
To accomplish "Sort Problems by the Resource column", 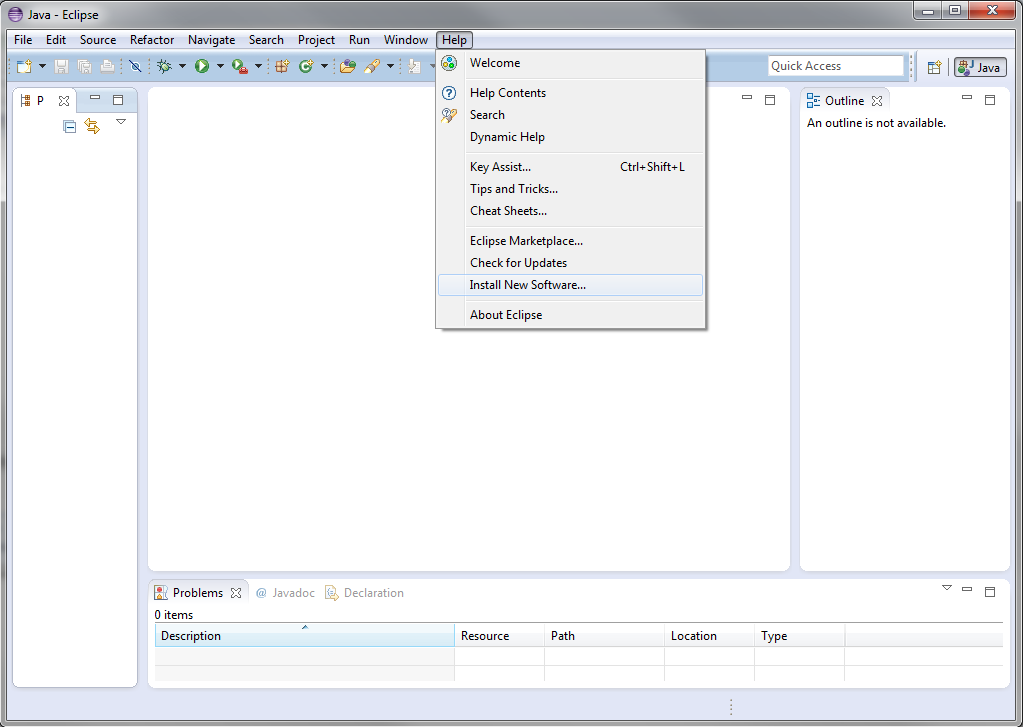I will (499, 636).
